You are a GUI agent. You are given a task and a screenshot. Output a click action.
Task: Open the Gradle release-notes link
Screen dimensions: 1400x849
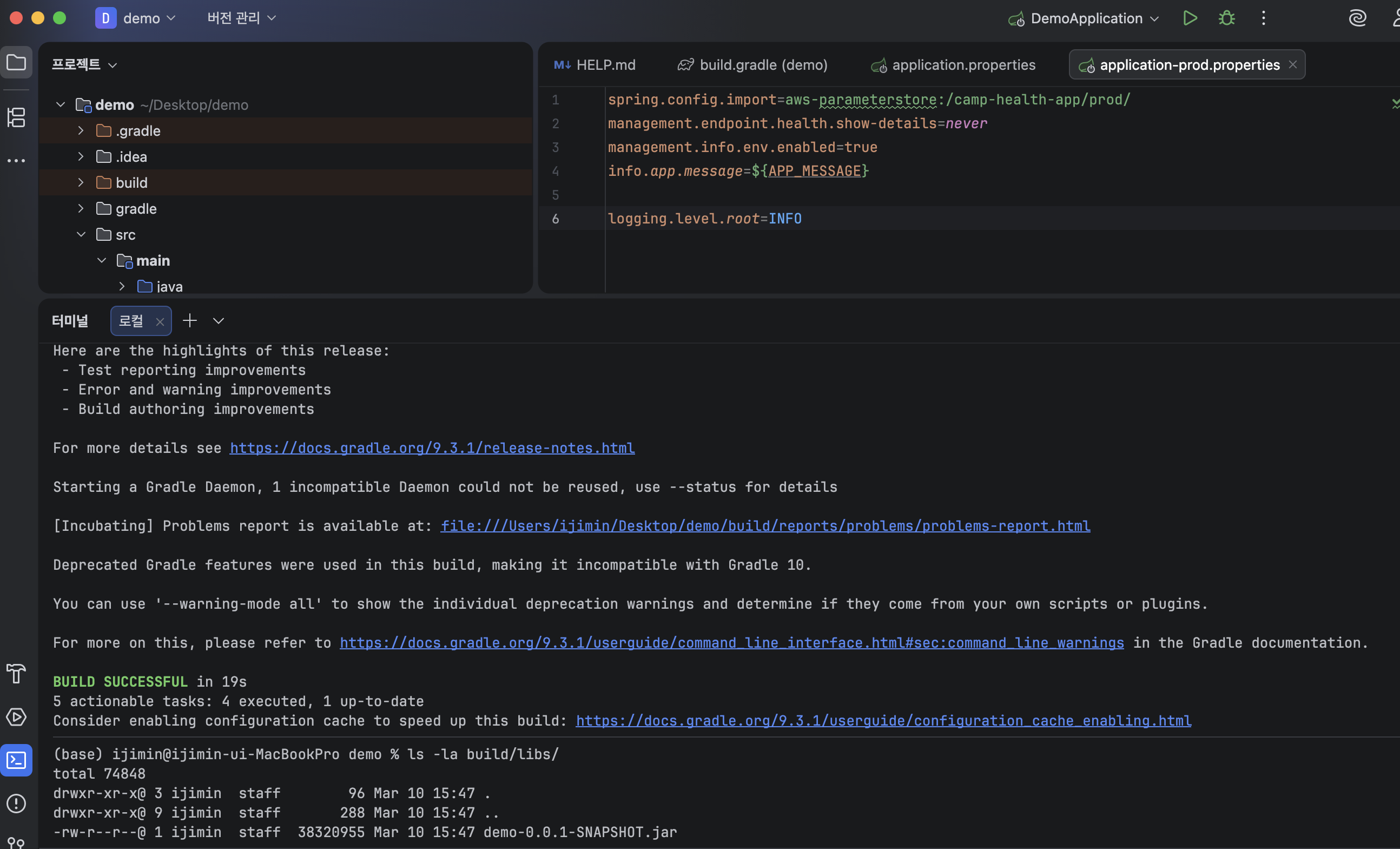coord(432,449)
